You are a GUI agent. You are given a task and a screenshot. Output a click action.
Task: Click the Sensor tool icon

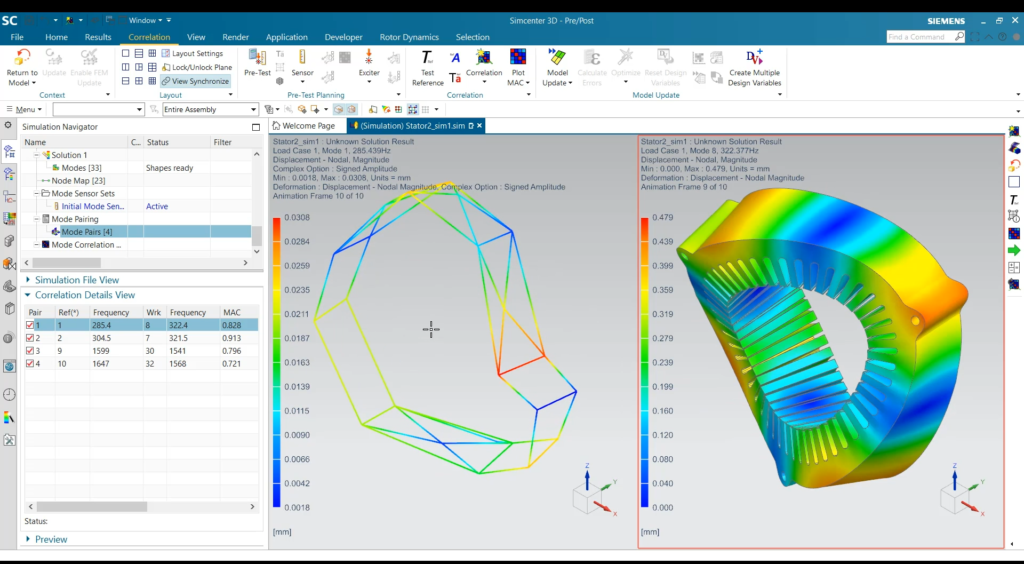302,58
